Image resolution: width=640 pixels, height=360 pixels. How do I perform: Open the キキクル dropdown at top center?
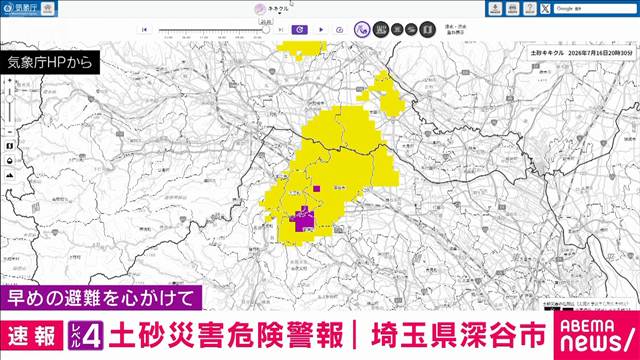click(x=272, y=9)
